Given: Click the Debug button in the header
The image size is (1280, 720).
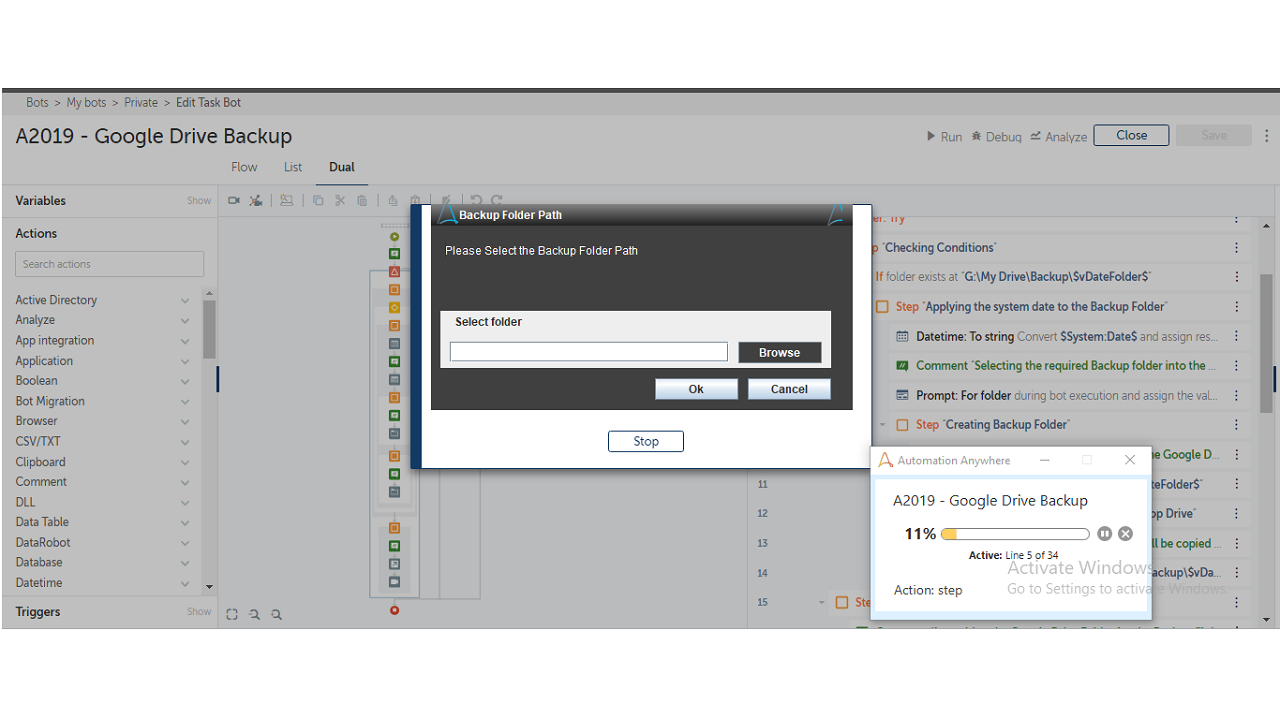Looking at the screenshot, I should [997, 136].
